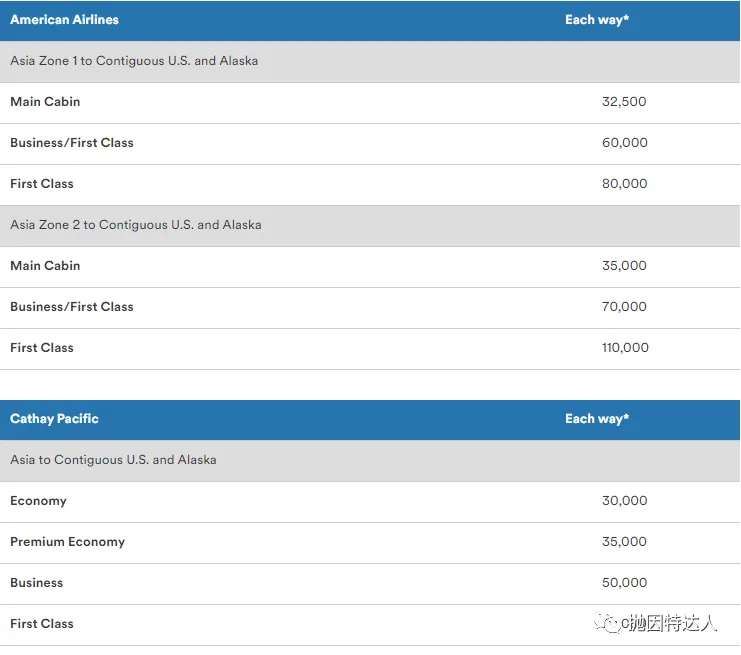This screenshot has height=655, width=741.
Task: Select the 110,000 miles value
Action: pos(625,348)
